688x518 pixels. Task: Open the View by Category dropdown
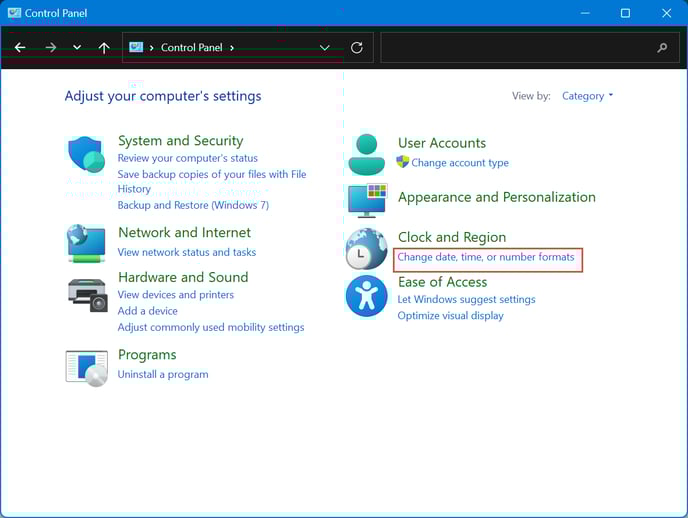(x=587, y=96)
